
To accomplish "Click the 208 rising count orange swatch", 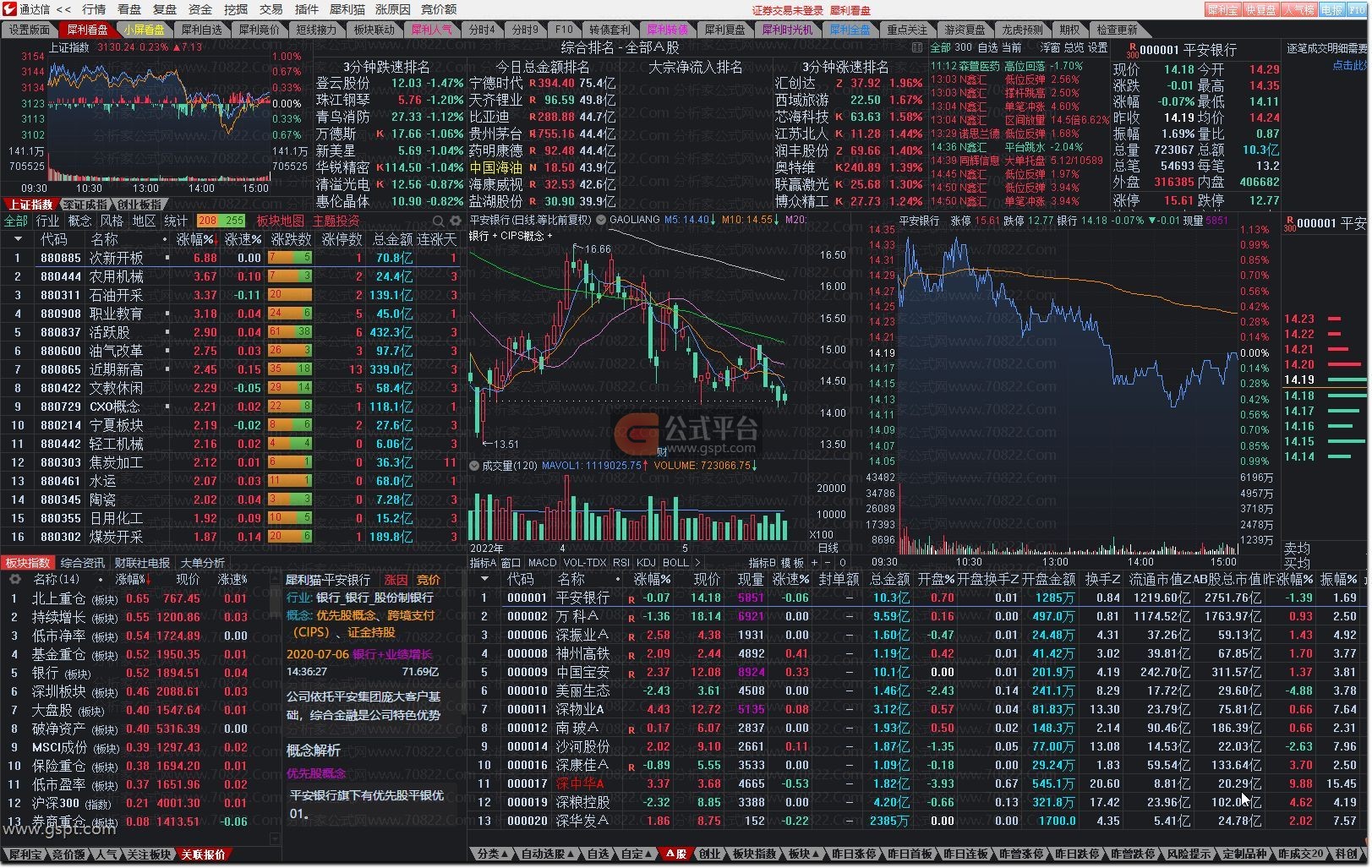I will pyautogui.click(x=207, y=221).
